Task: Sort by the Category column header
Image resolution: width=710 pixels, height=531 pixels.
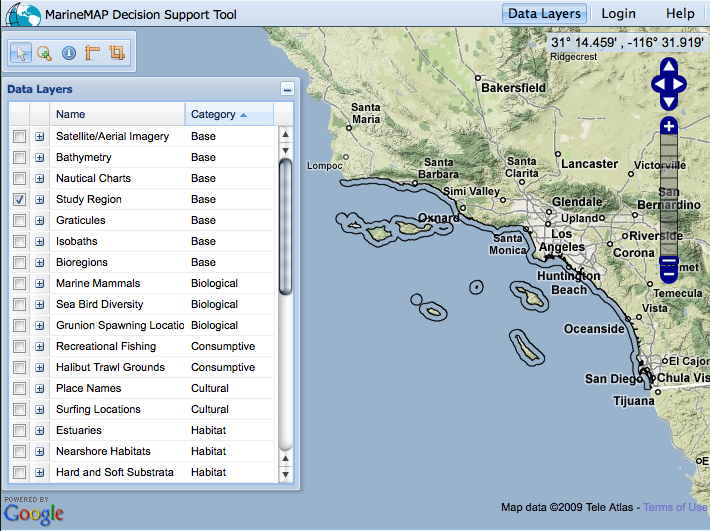Action: pos(229,114)
